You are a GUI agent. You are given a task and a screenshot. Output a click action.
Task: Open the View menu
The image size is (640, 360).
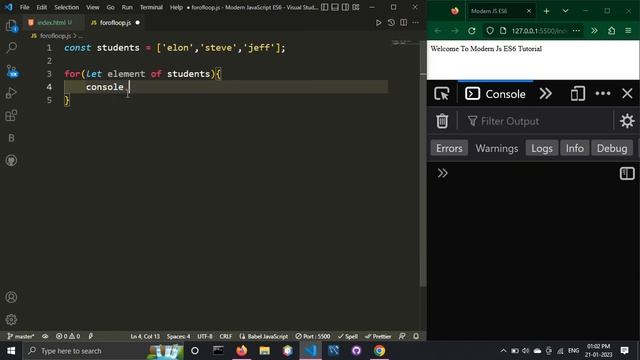93,7
